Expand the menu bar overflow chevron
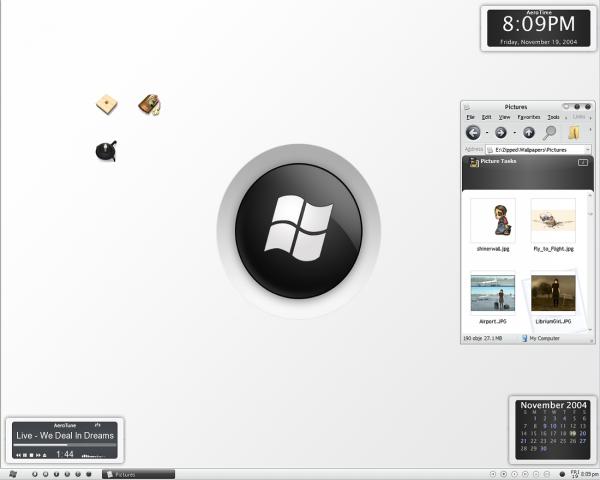Viewport: 600px width, 480px height. pos(566,118)
